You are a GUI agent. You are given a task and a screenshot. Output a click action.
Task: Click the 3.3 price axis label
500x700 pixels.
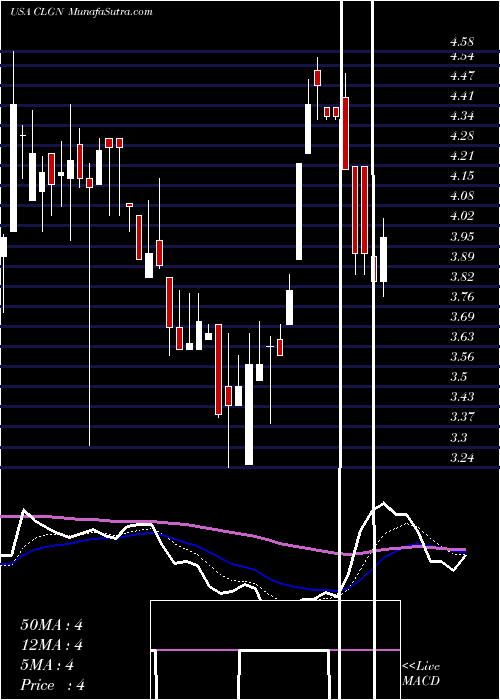(x=458, y=437)
